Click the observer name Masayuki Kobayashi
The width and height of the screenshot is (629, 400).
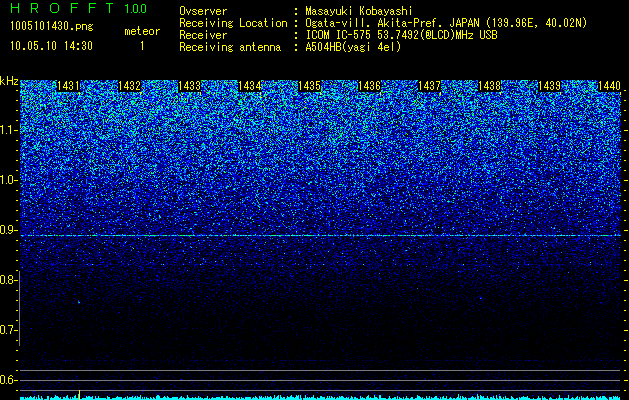pyautogui.click(x=359, y=11)
